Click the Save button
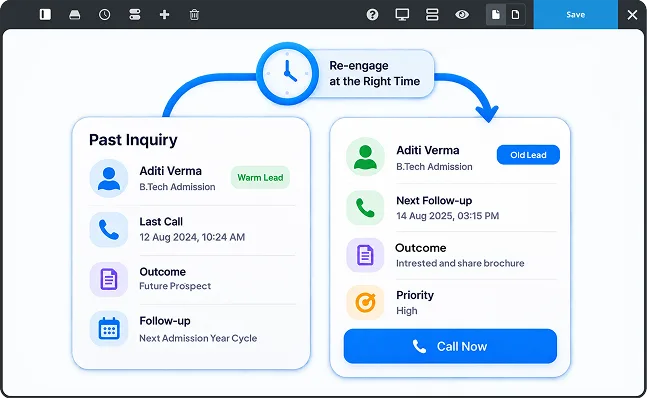This screenshot has width=647, height=400. (x=576, y=14)
